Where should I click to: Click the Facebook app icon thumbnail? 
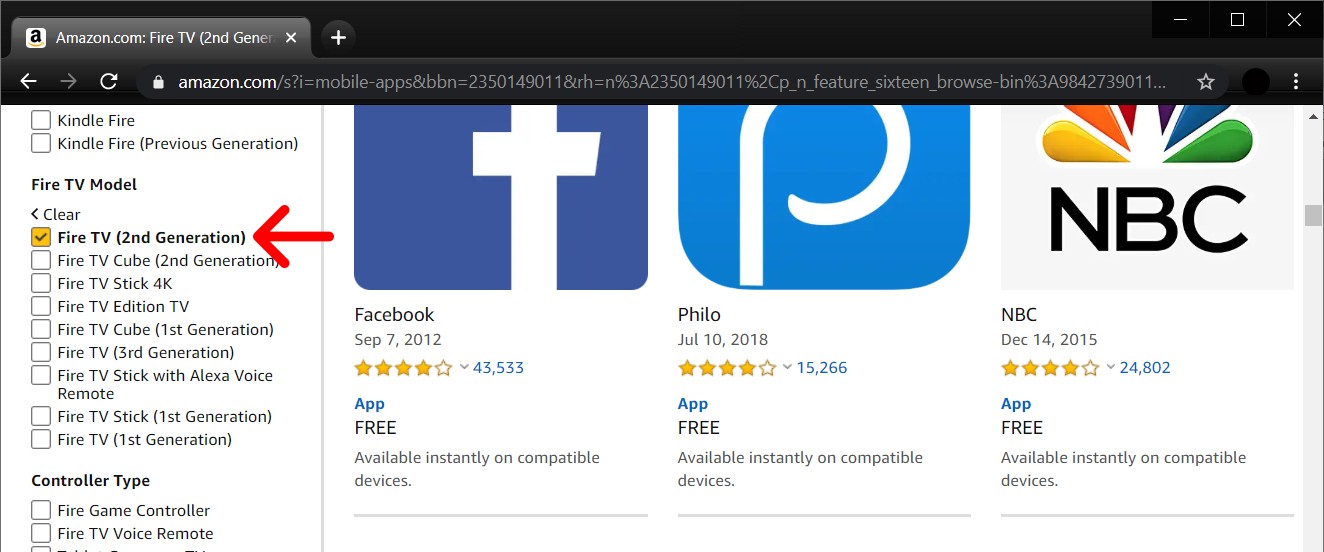pyautogui.click(x=501, y=195)
